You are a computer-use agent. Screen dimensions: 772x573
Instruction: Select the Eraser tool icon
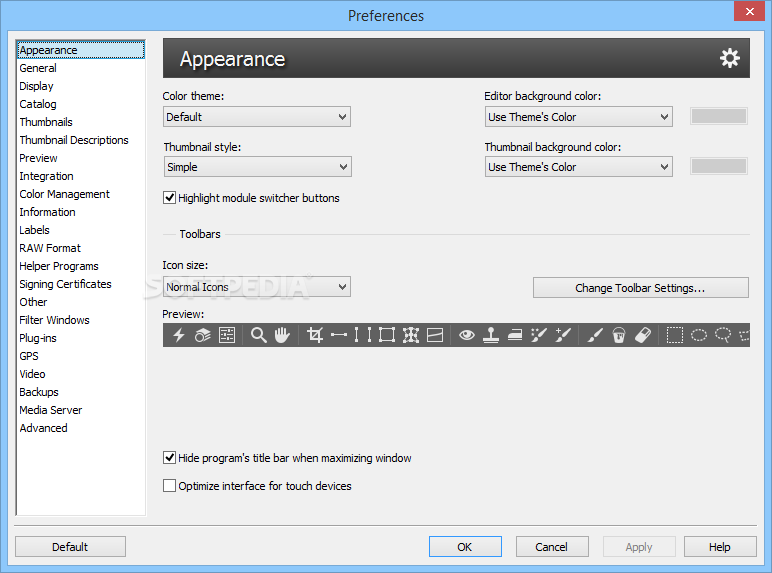[x=643, y=335]
